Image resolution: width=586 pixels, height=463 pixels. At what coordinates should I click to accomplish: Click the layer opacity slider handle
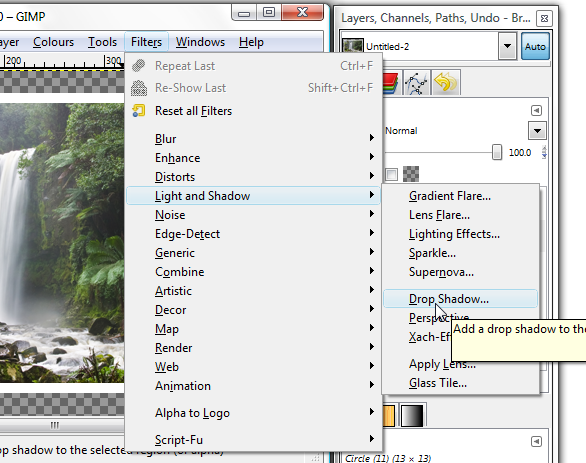point(497,152)
